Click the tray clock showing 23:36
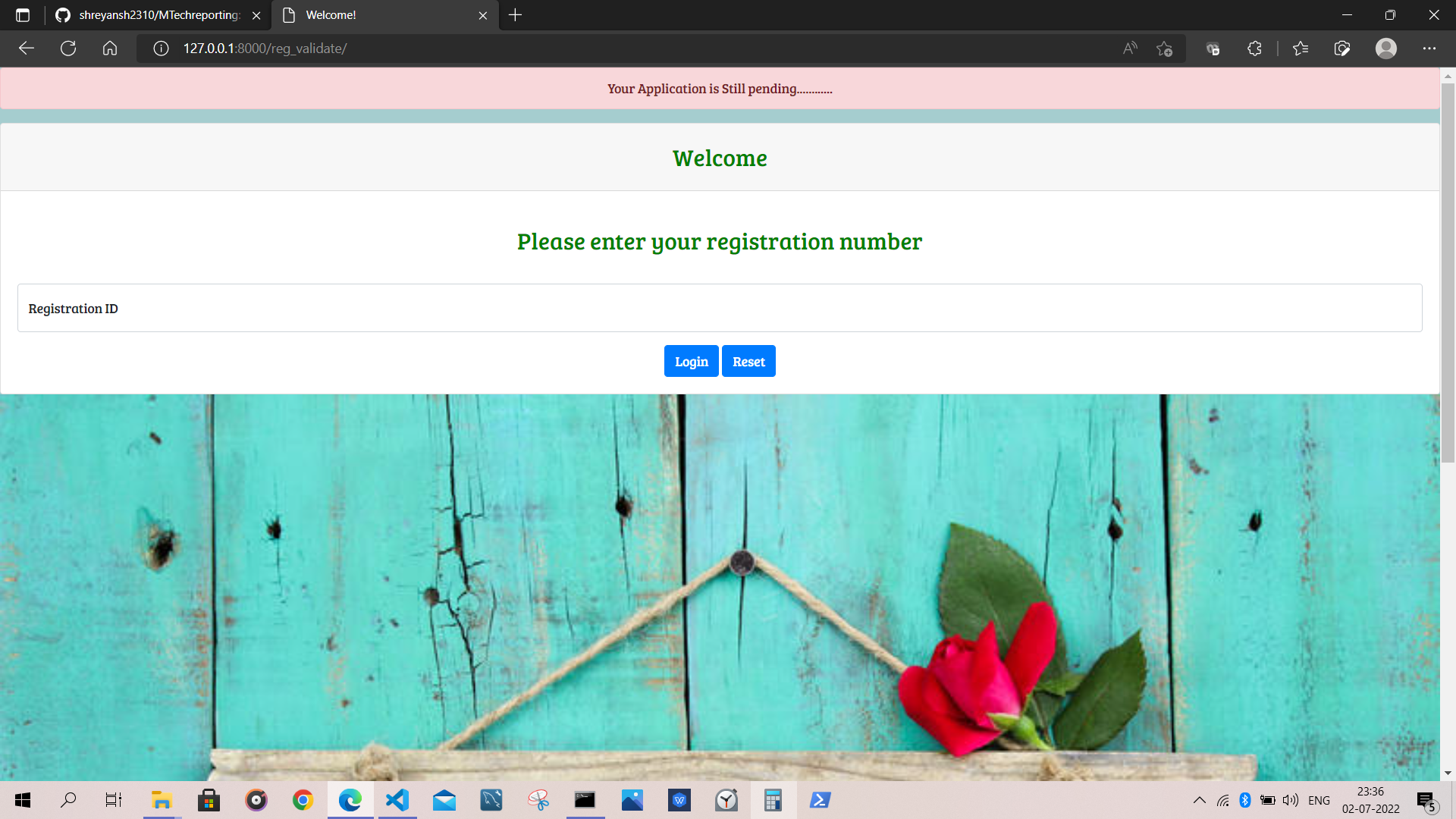1456x819 pixels. [1370, 800]
